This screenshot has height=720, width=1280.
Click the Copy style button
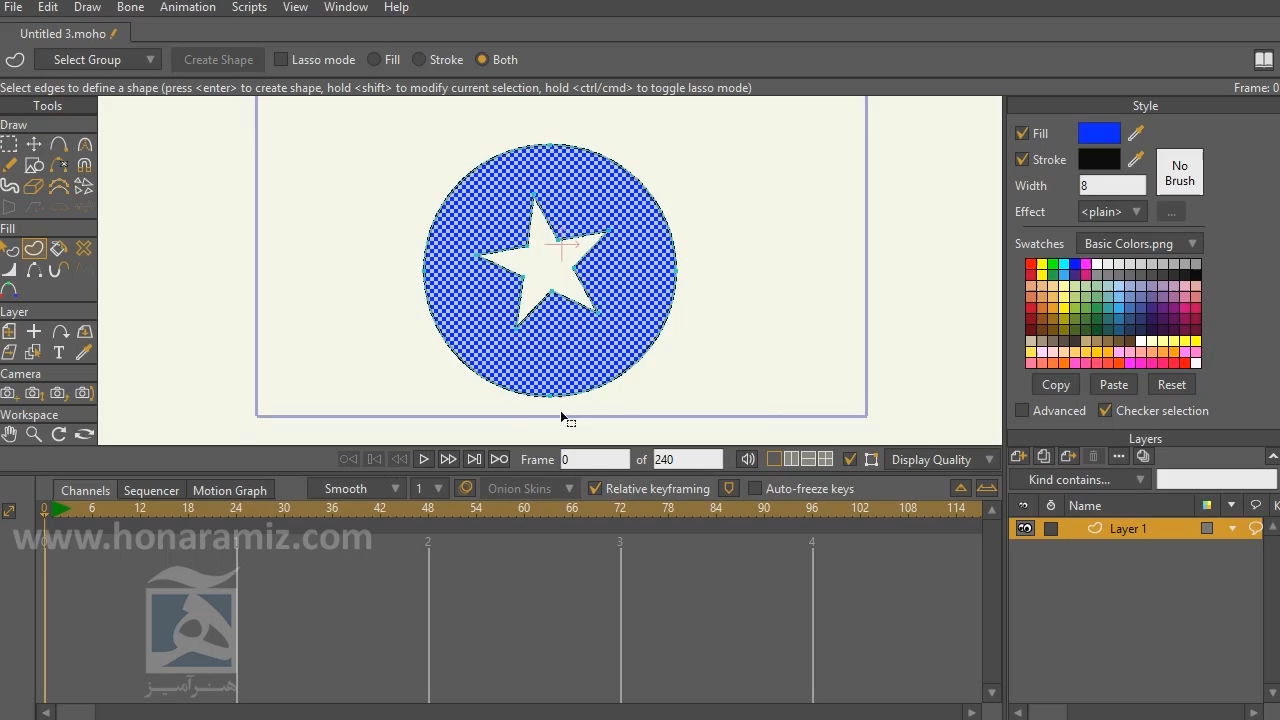[1056, 385]
